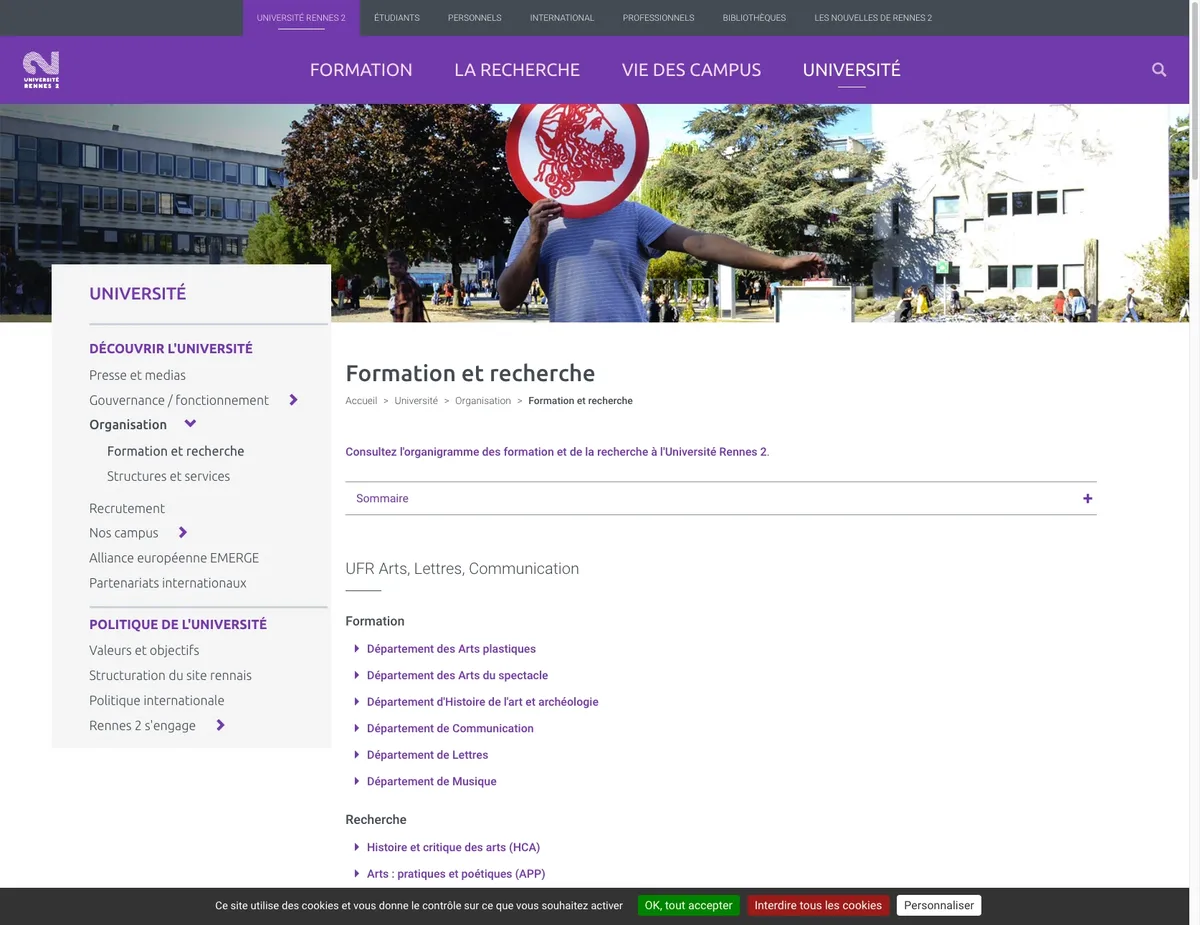Open Presse et medias sidebar link
1200x925 pixels.
137,375
